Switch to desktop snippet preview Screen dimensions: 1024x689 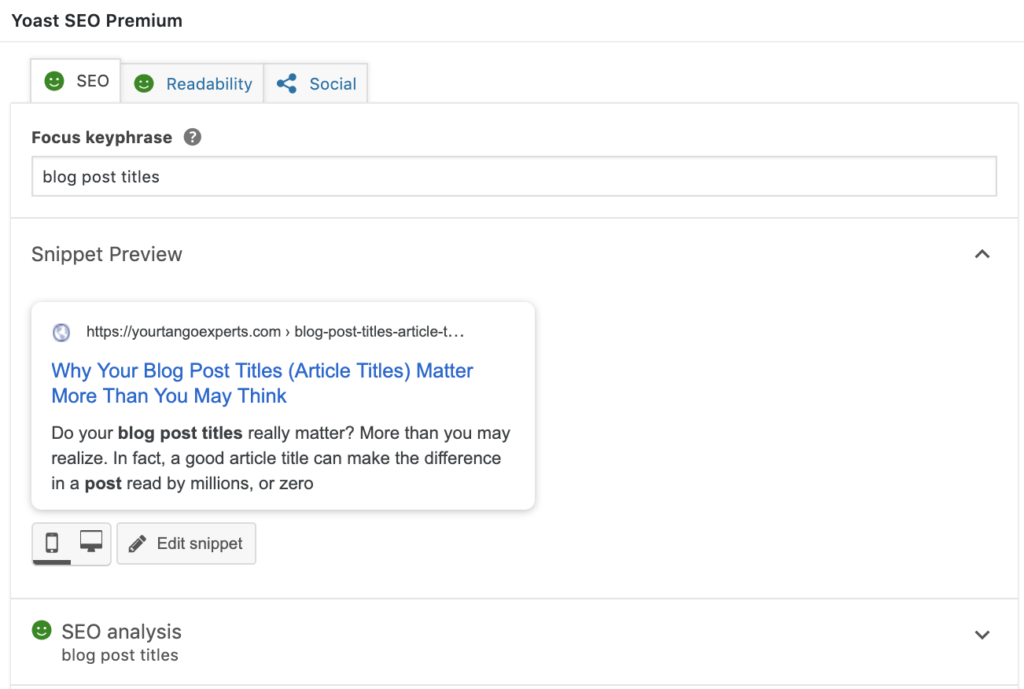click(x=91, y=543)
